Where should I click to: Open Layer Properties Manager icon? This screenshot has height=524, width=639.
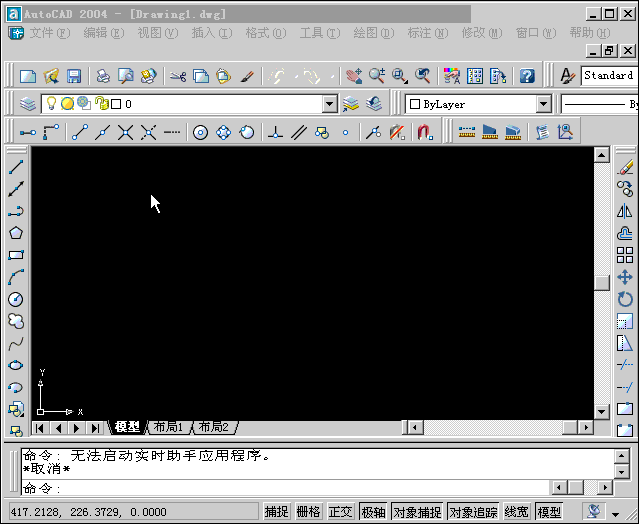click(28, 104)
